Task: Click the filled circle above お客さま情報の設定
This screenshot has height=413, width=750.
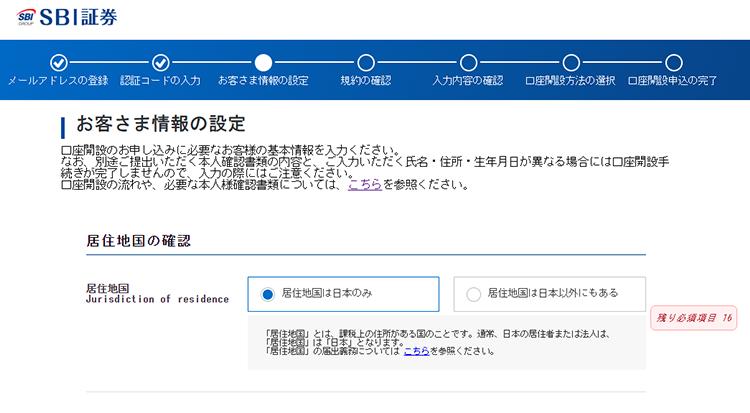Action: pyautogui.click(x=263, y=62)
